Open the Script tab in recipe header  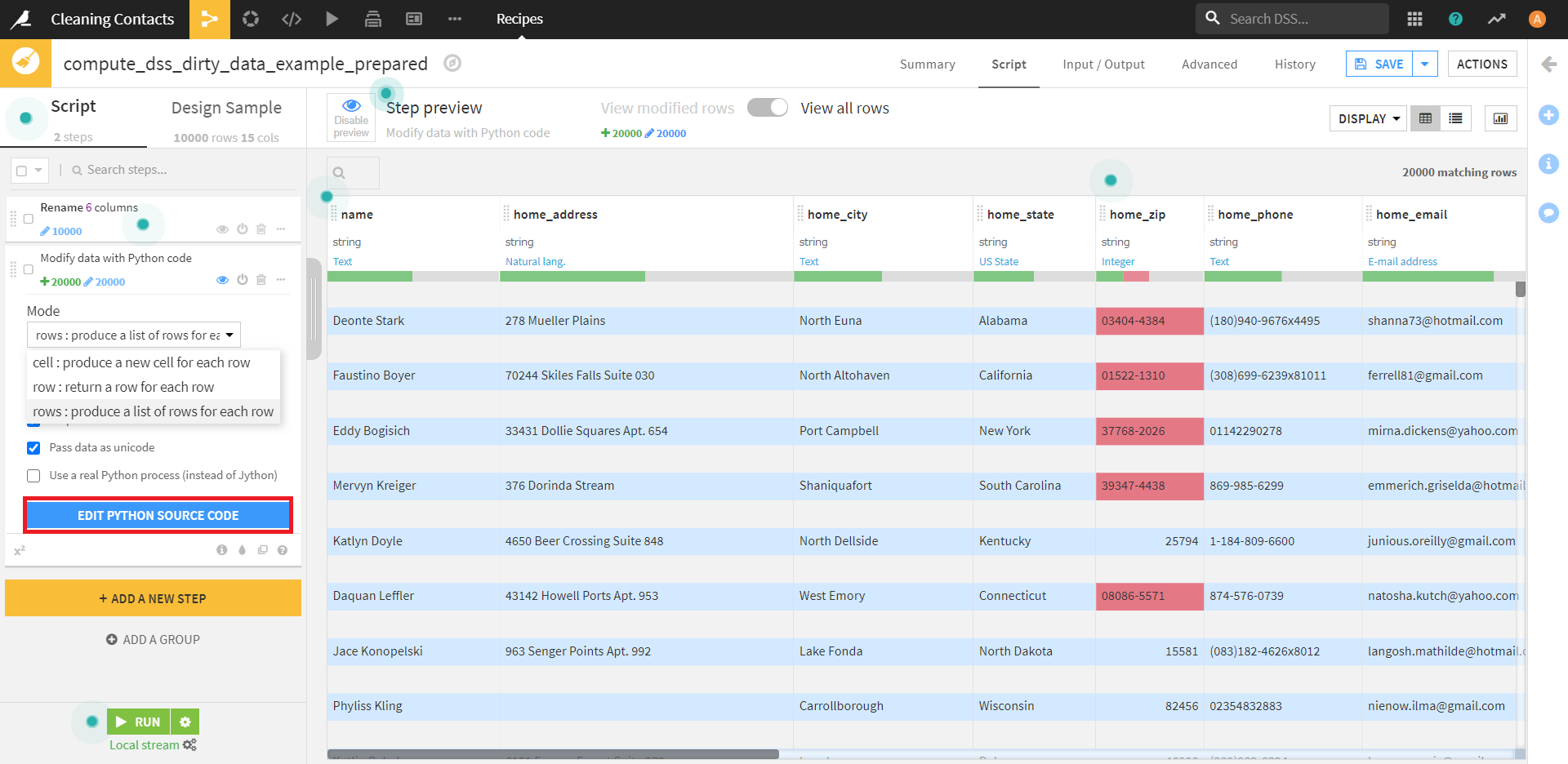1009,64
